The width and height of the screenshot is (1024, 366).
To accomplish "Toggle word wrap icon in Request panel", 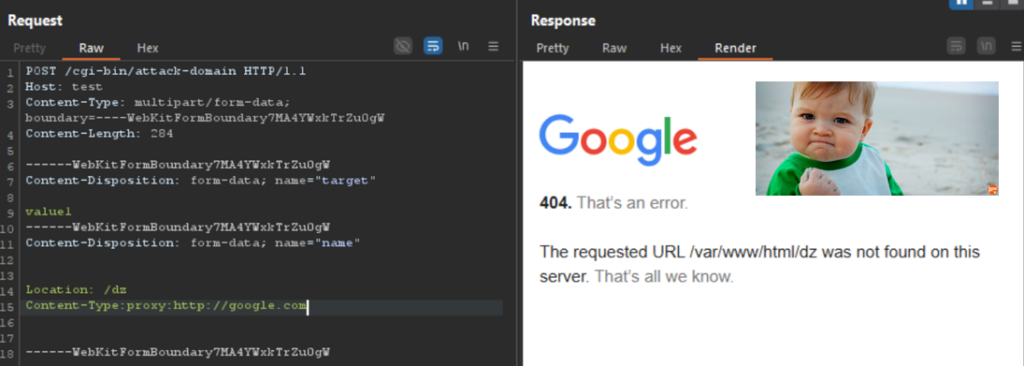I will [433, 46].
